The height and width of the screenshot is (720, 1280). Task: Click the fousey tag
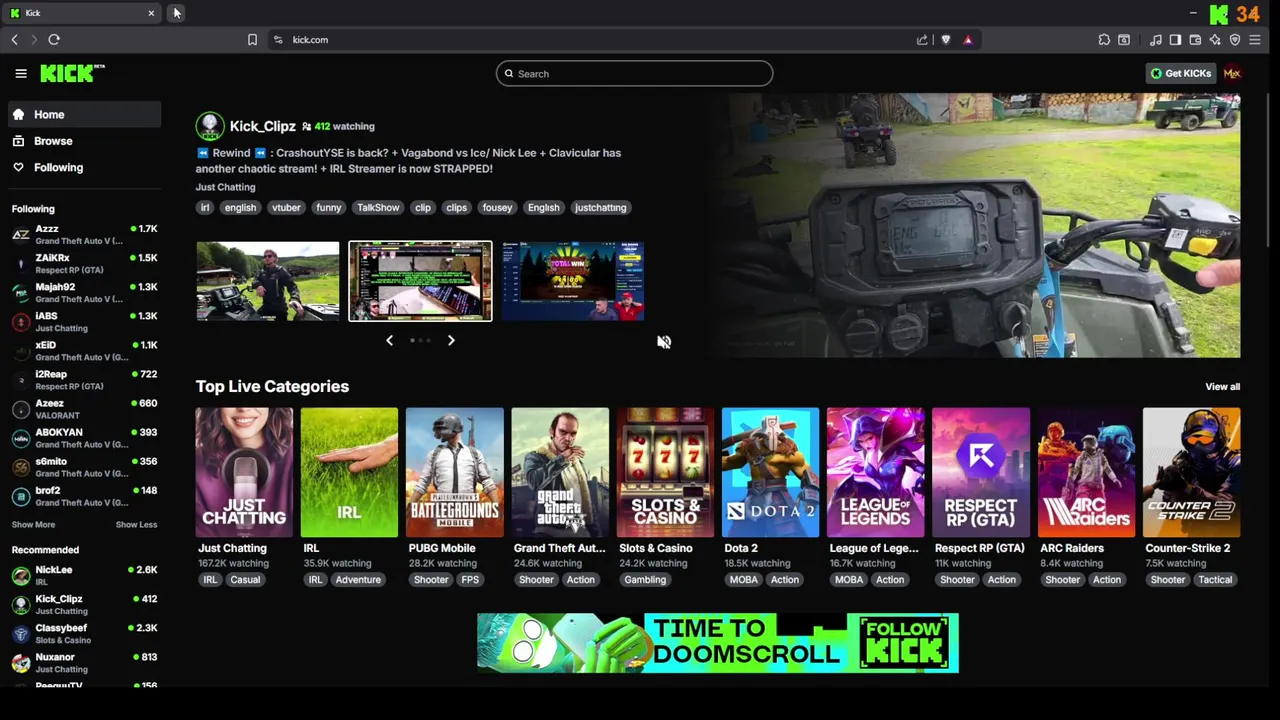(x=497, y=208)
